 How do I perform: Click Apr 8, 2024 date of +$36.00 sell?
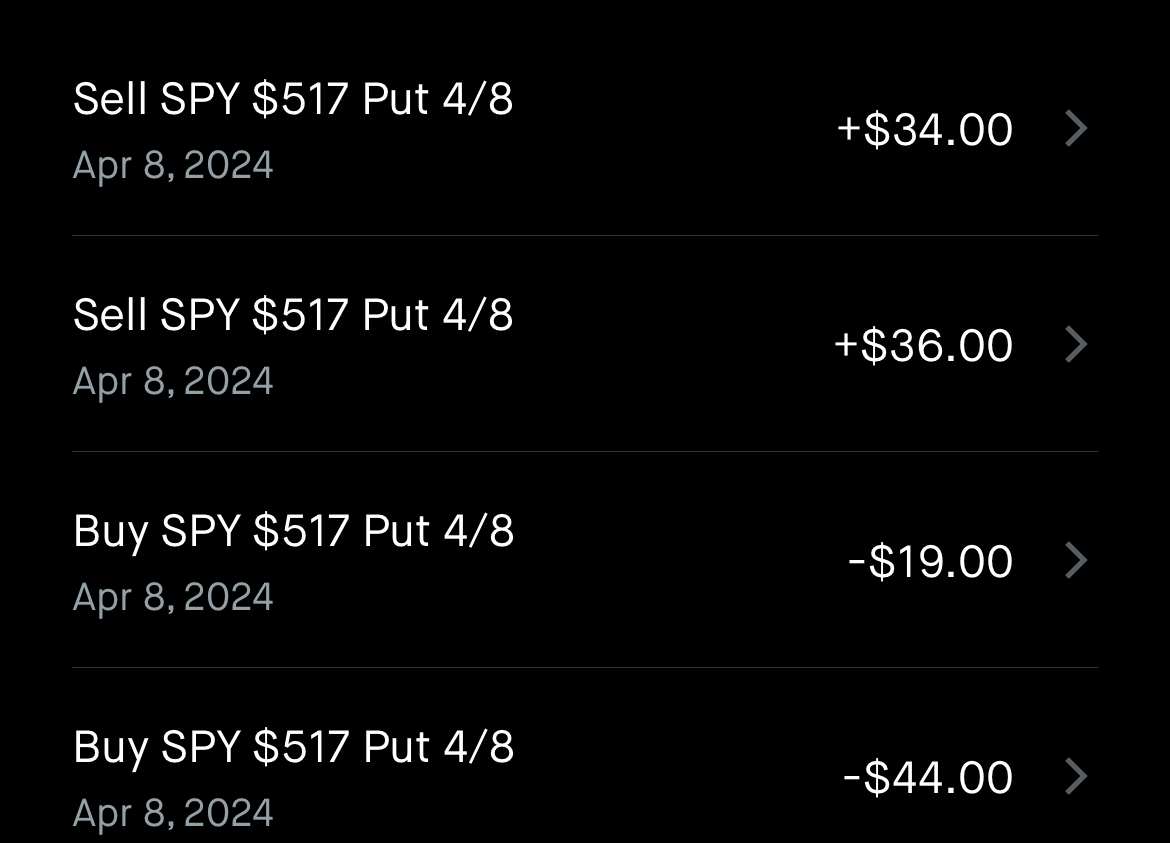(173, 381)
